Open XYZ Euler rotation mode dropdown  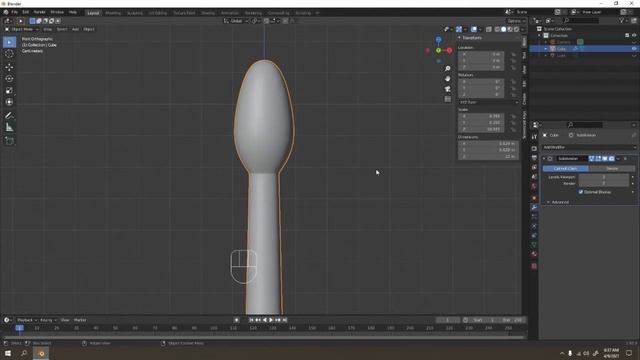(x=489, y=102)
